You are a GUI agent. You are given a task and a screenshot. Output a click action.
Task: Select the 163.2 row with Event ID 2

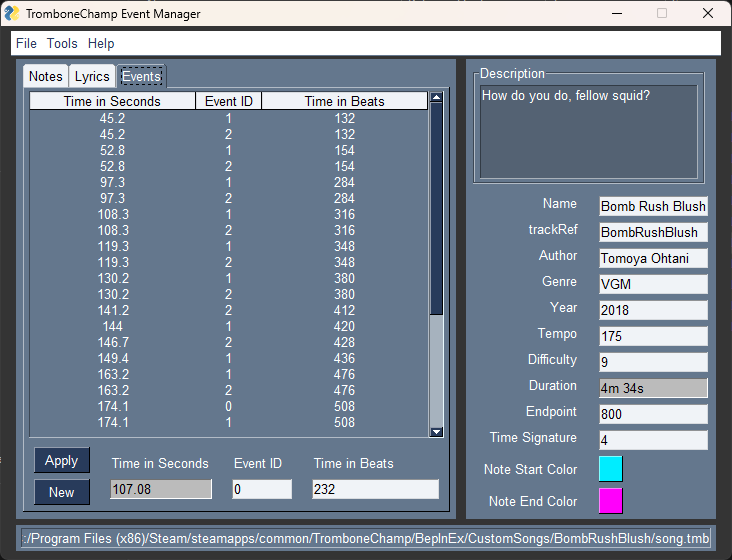tap(228, 390)
